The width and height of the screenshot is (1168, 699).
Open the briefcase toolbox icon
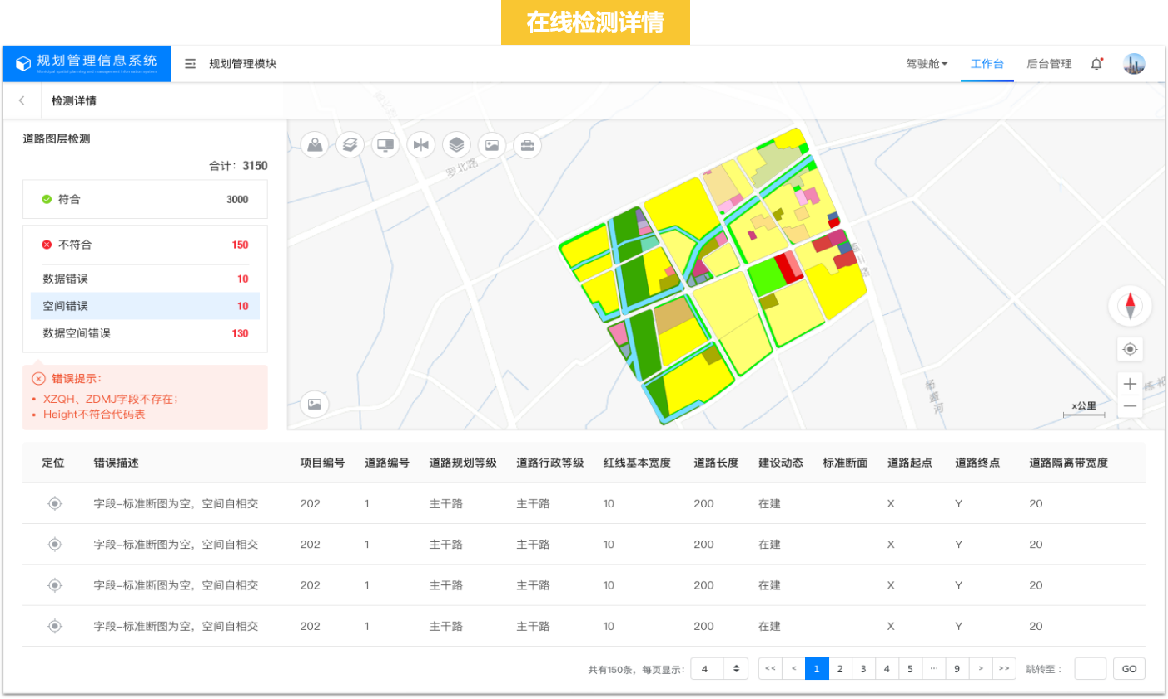[x=527, y=145]
